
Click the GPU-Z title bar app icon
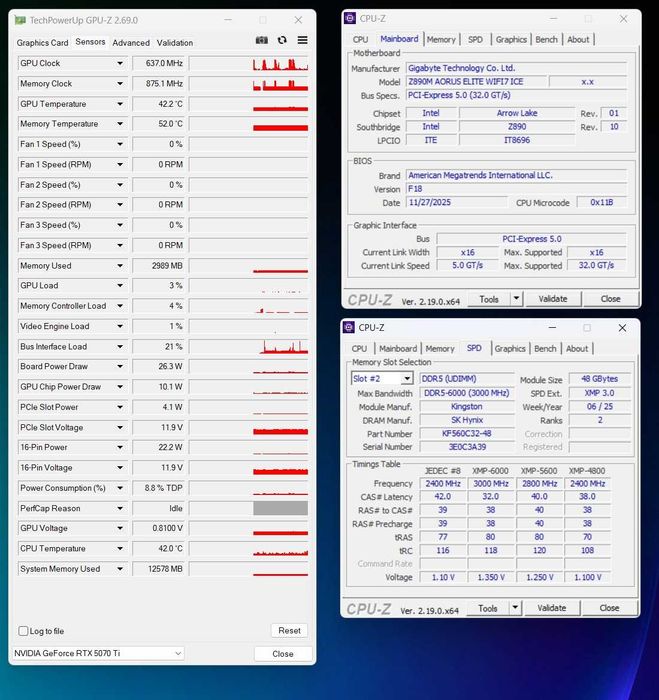pos(20,20)
